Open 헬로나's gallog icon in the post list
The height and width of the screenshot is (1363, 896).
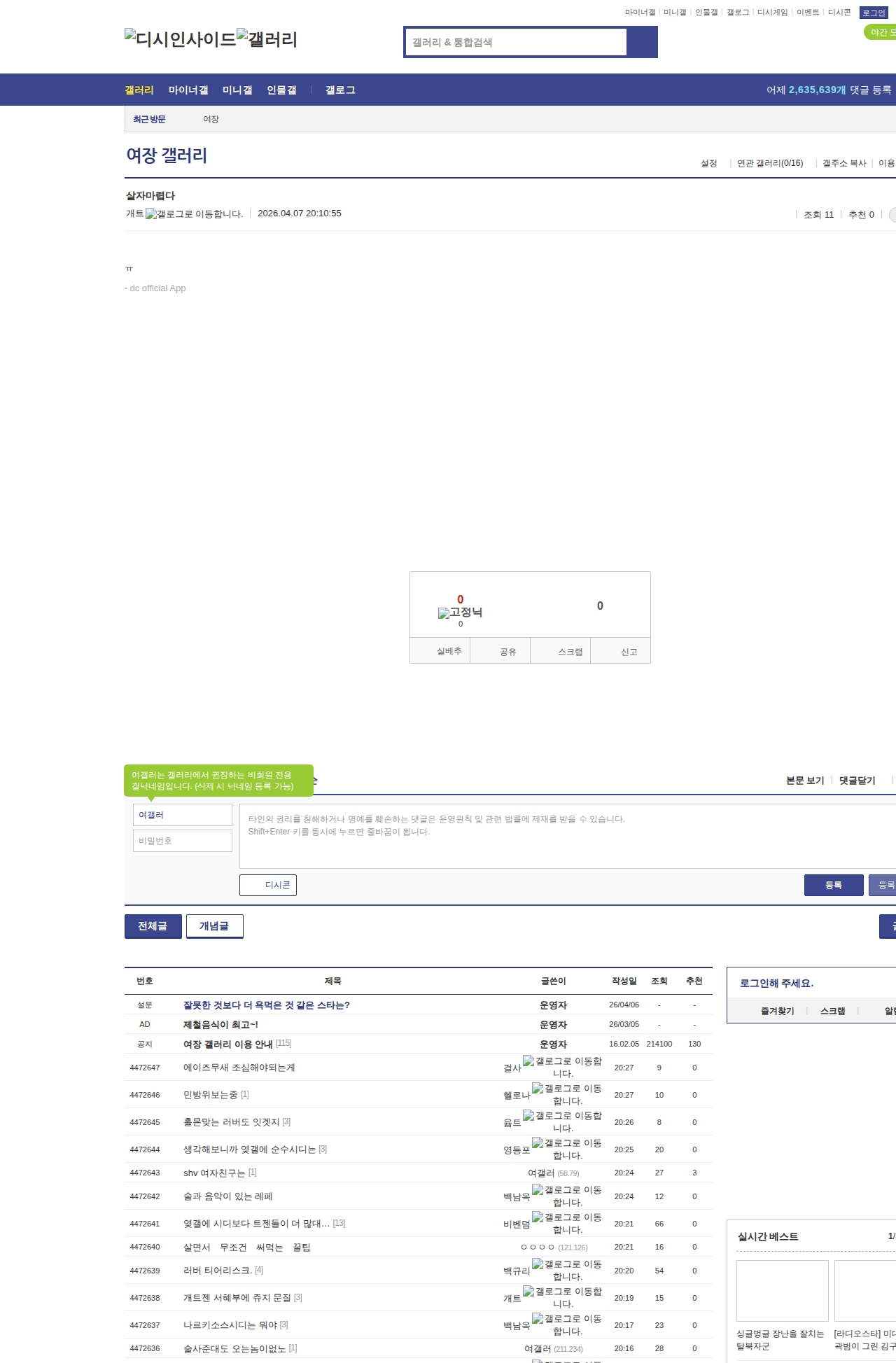click(x=567, y=1094)
